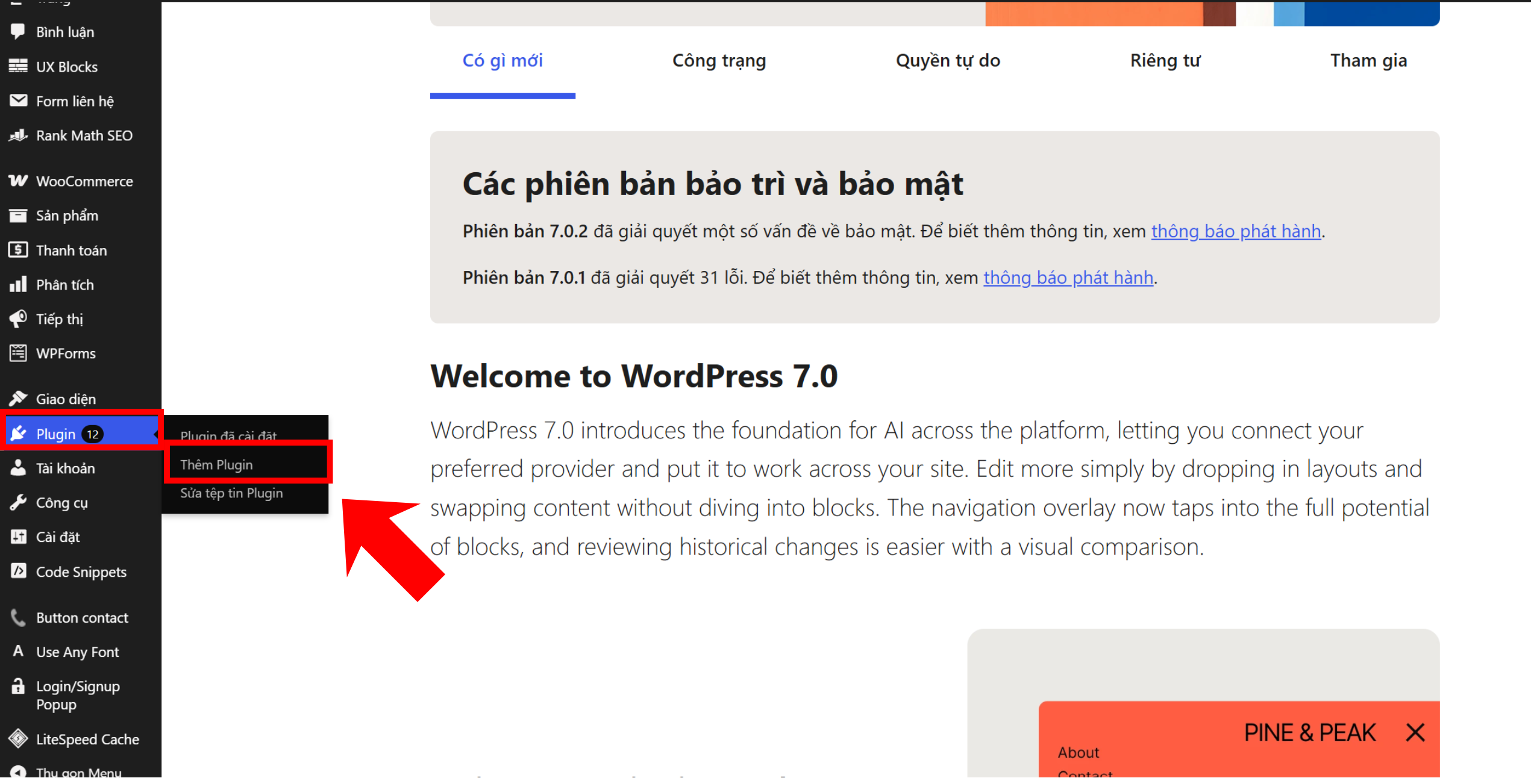The height and width of the screenshot is (784, 1531).
Task: Click the Tiếp thị megaphone icon
Action: click(18, 319)
